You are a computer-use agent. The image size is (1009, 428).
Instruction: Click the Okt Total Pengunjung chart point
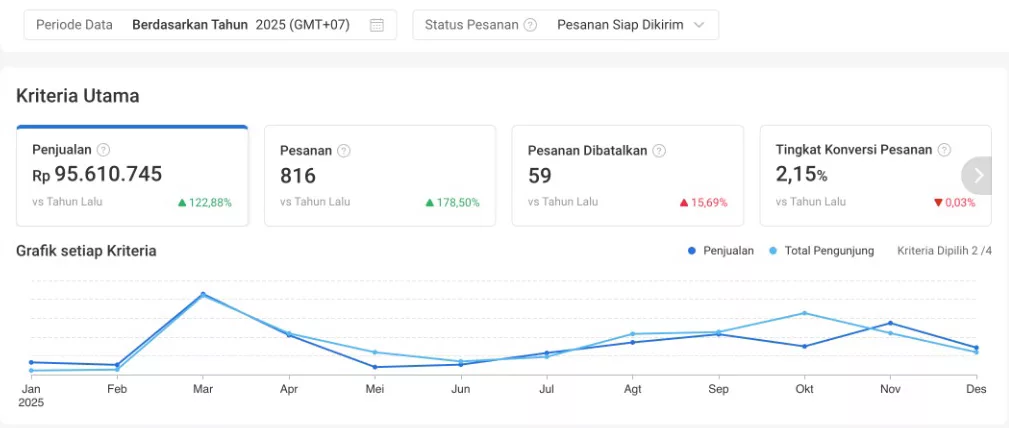(804, 313)
